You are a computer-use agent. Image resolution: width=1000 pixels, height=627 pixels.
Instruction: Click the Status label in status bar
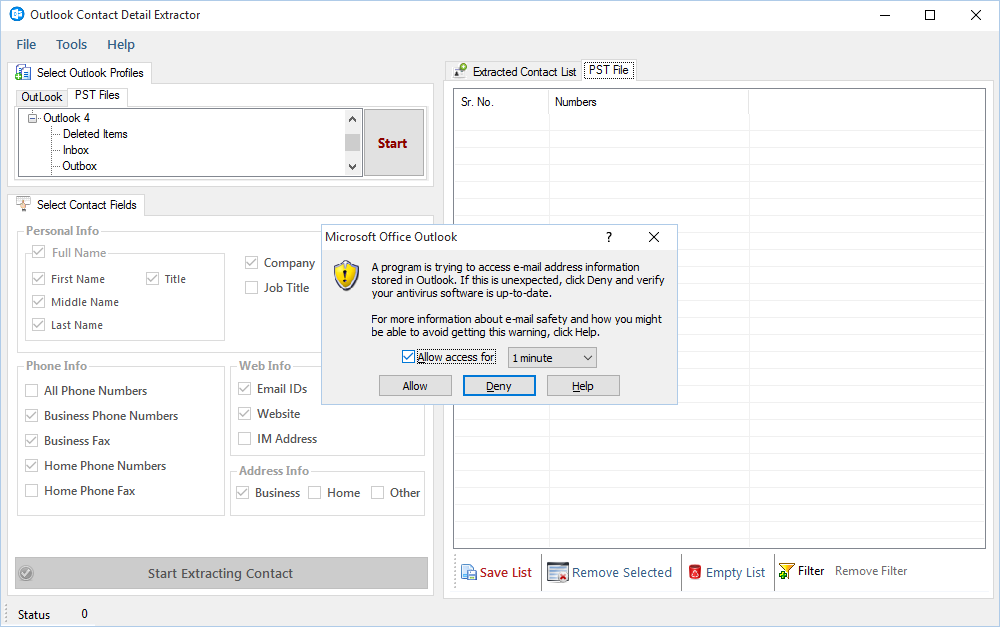pos(34,614)
